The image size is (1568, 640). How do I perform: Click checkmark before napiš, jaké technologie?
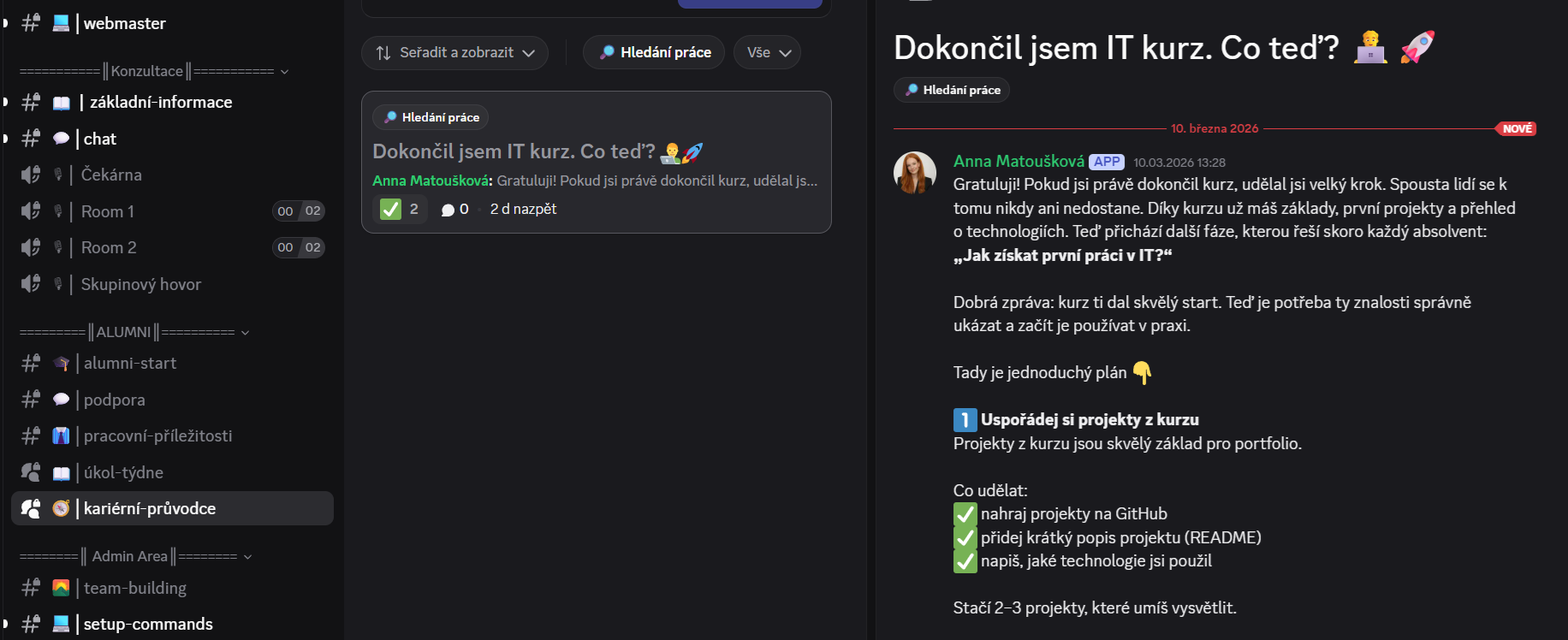pos(965,561)
